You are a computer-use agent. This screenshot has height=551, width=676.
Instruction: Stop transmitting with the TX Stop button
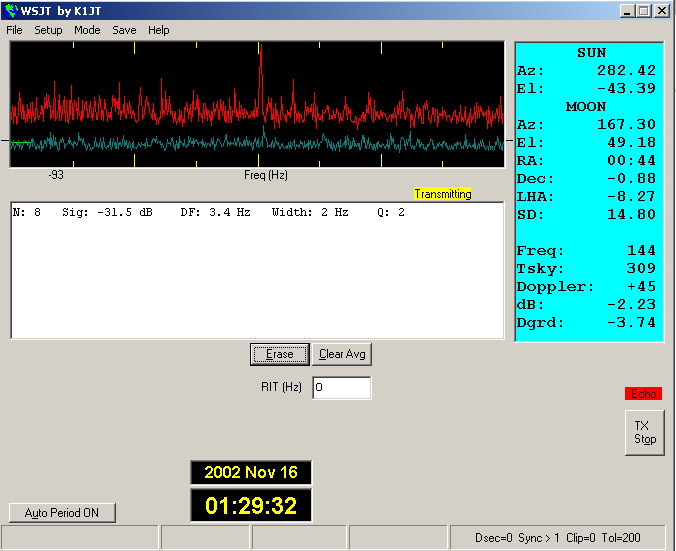tap(645, 433)
